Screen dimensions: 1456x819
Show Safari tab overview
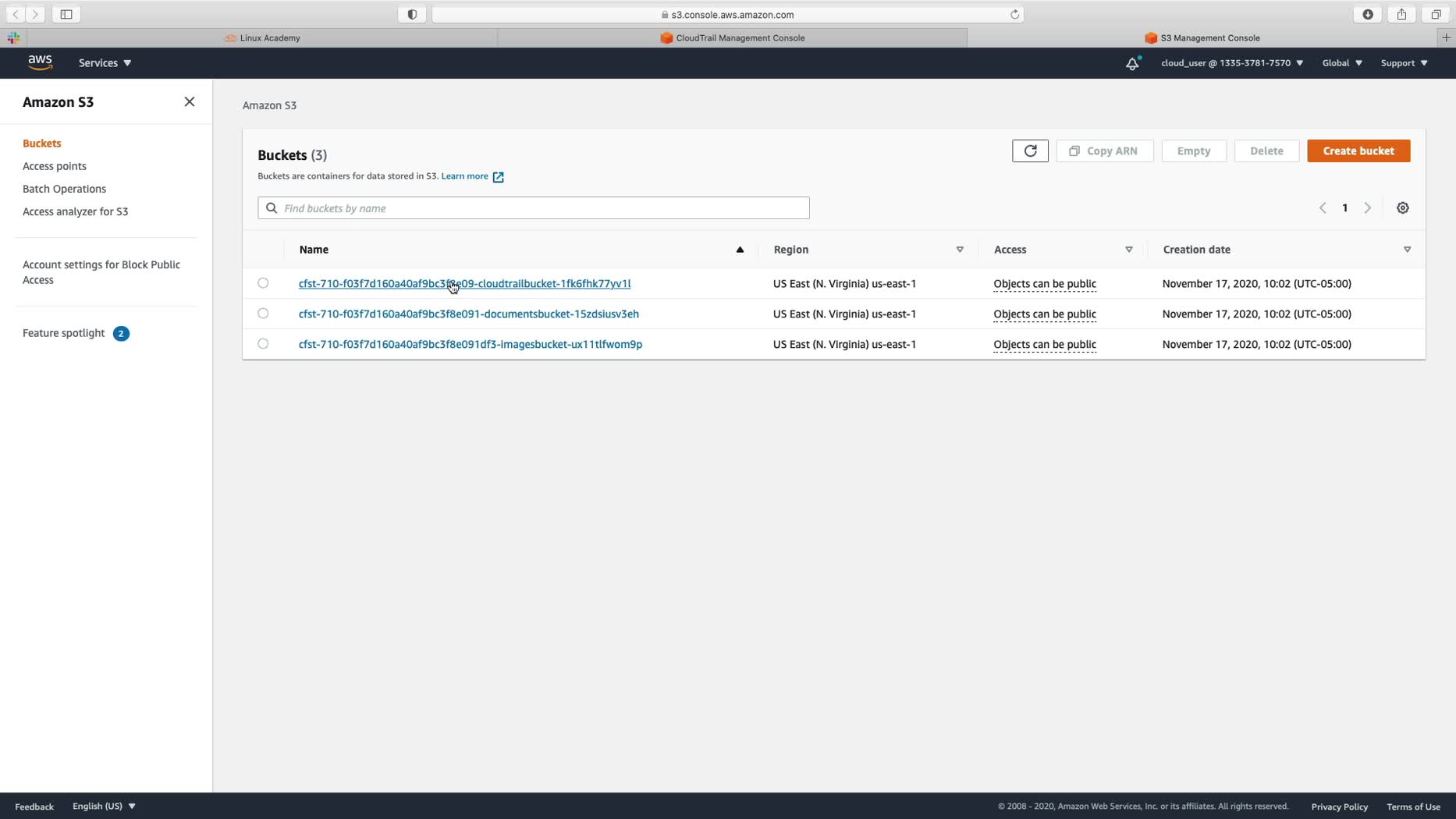click(1436, 14)
